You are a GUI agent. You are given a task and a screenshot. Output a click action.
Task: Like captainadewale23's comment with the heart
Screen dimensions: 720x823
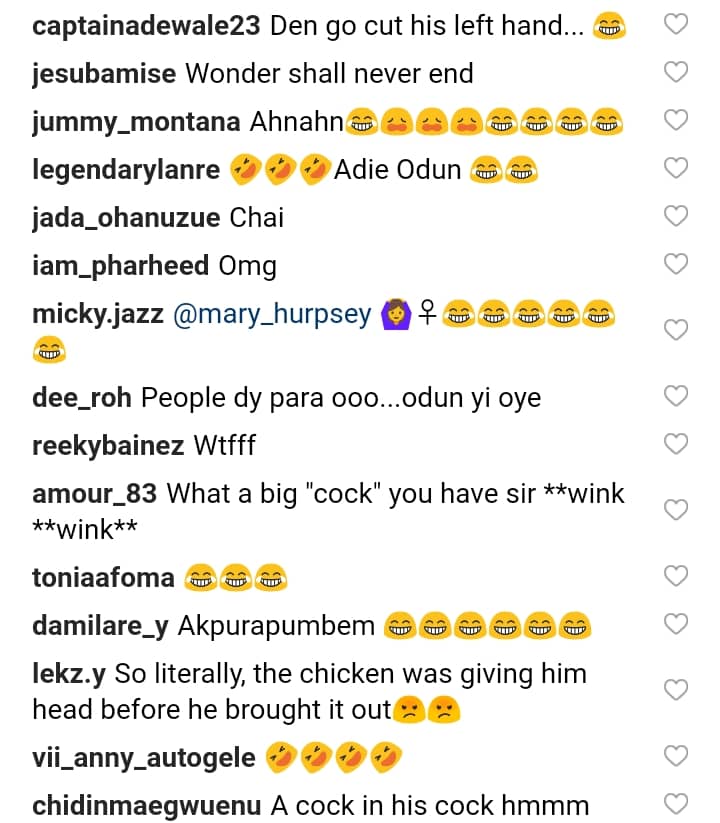point(676,26)
